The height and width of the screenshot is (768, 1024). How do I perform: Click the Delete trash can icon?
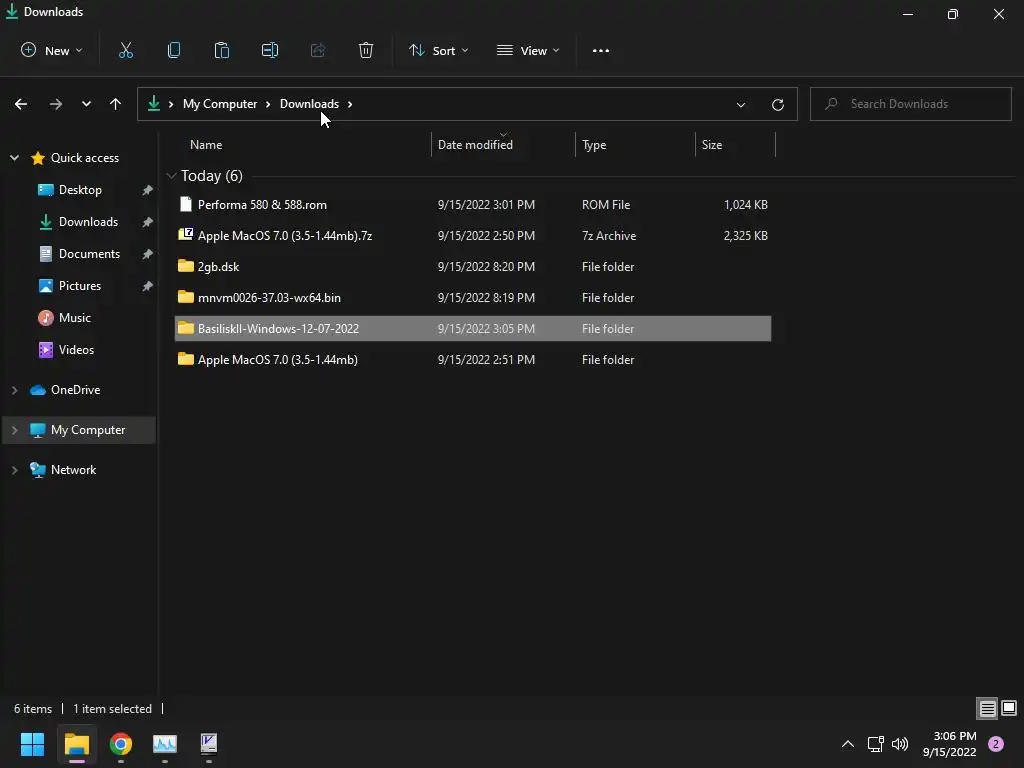(x=366, y=50)
